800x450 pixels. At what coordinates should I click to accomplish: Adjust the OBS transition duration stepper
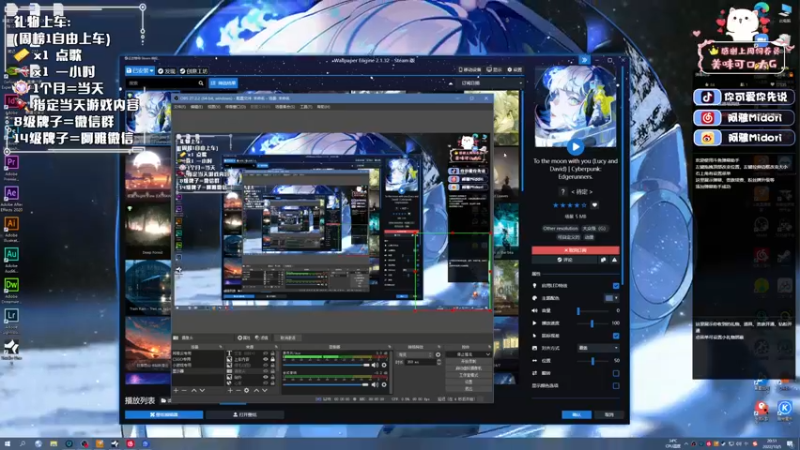439,362
